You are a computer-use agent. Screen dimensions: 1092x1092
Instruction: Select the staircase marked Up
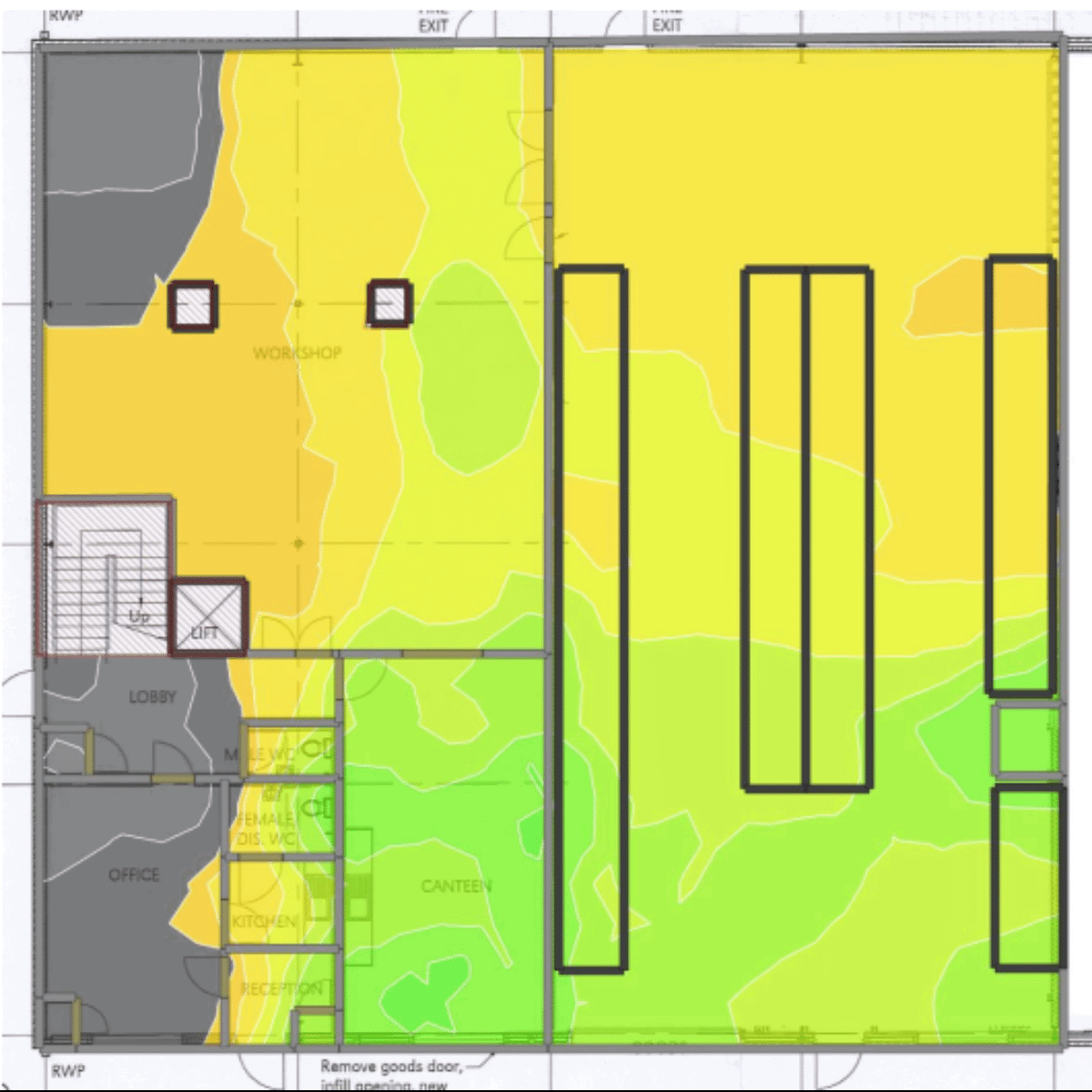coord(103,577)
